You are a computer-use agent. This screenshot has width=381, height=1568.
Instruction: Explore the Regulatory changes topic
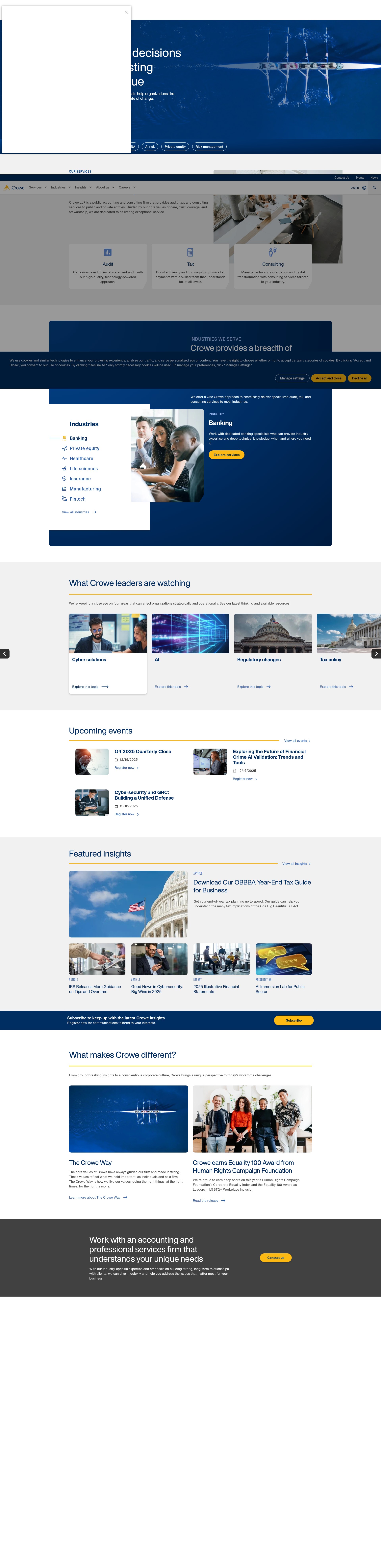tap(254, 687)
